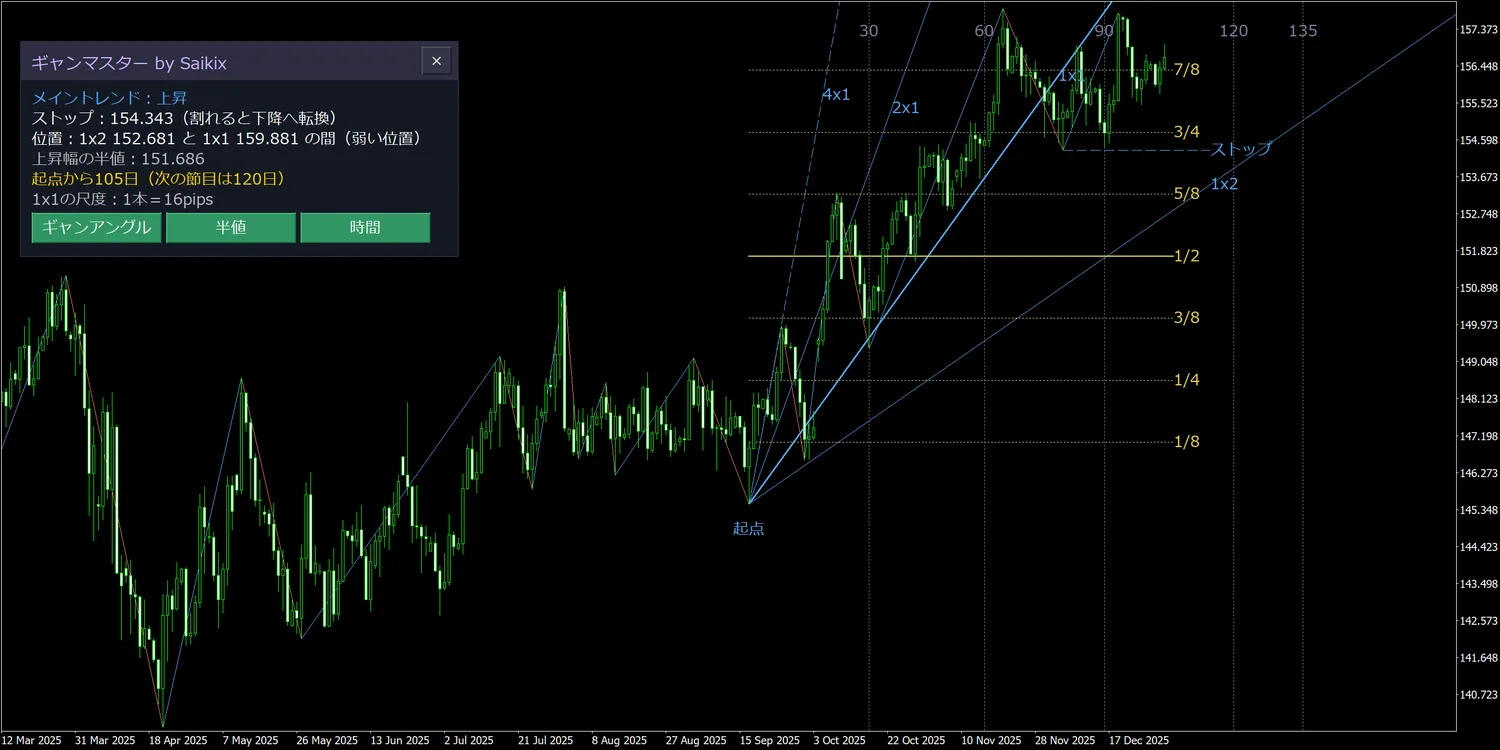The width and height of the screenshot is (1500, 750).
Task: Click the 位置：1x2 152.681 line
Action: [x=226, y=138]
